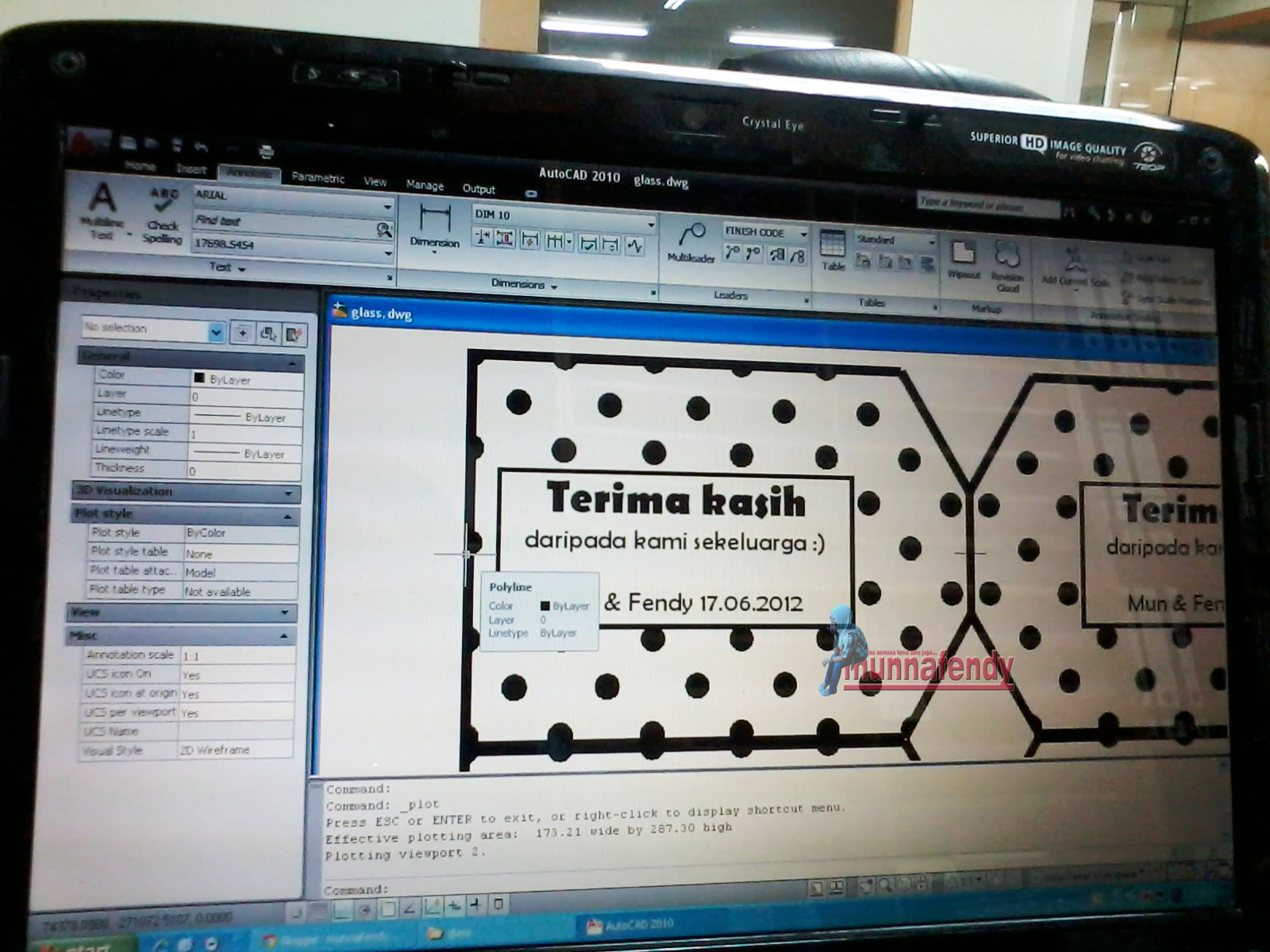Screen dimensions: 1270x952
Task: Expand the Dimensions panel title arrow
Action: point(554,286)
